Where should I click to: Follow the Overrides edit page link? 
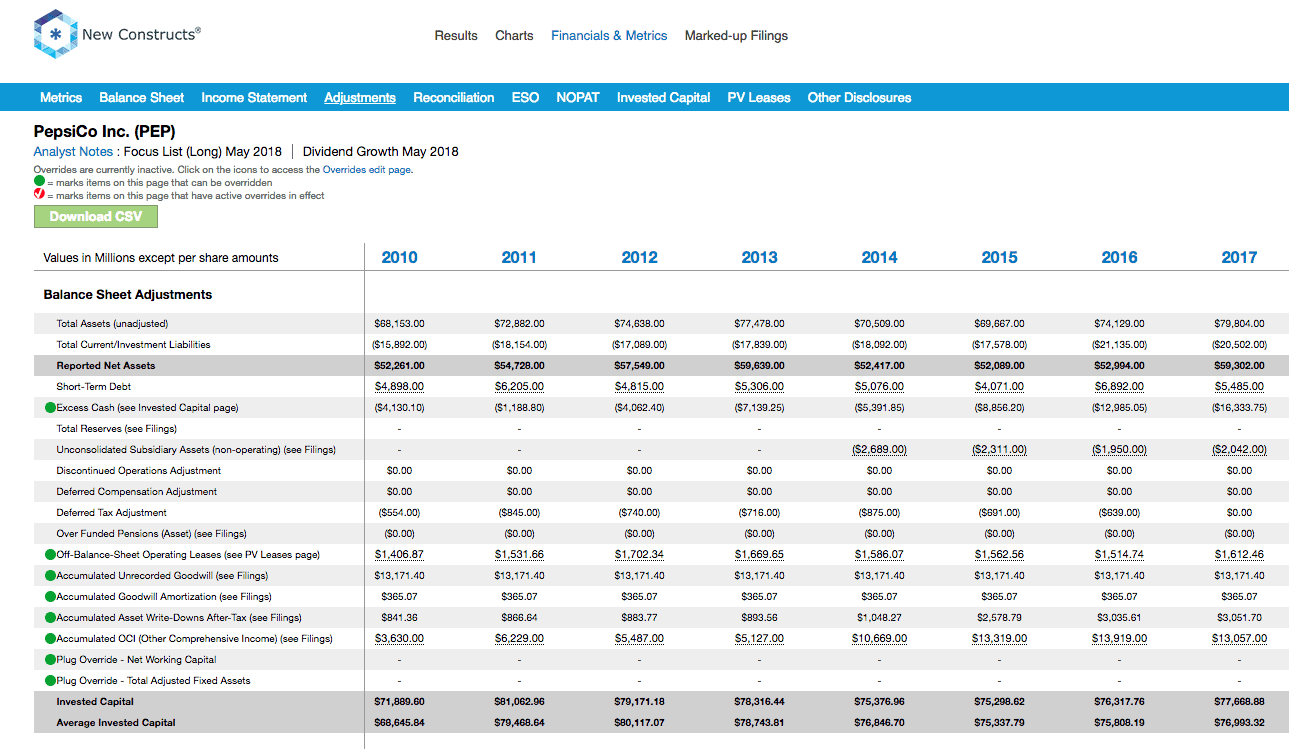[x=367, y=170]
